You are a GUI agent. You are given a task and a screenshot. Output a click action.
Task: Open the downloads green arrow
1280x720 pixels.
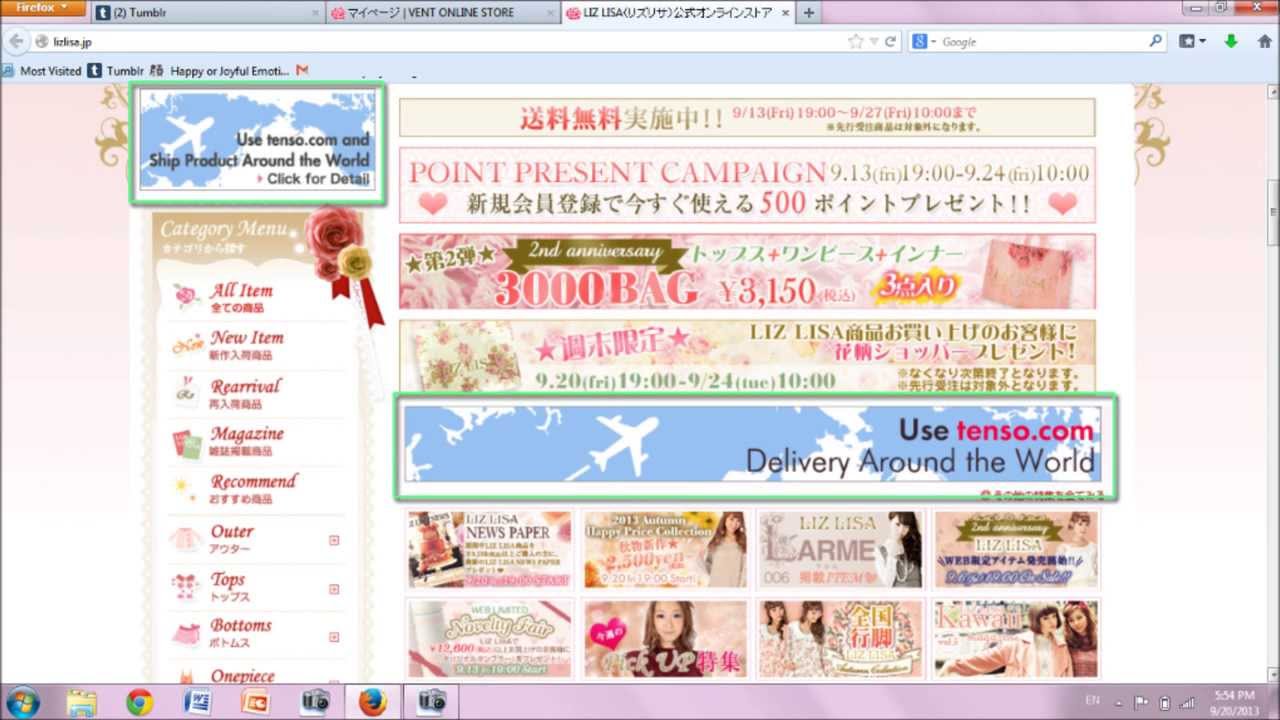(x=1231, y=42)
